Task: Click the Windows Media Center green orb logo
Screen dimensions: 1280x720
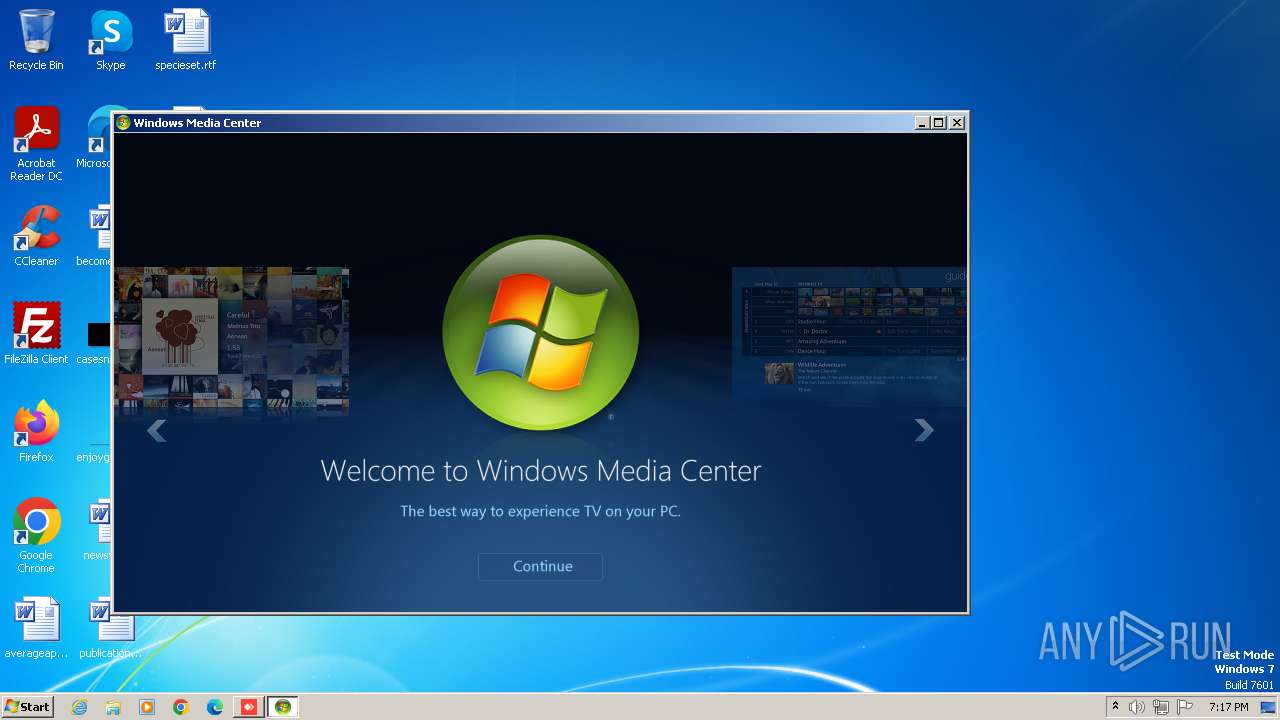Action: [x=540, y=333]
